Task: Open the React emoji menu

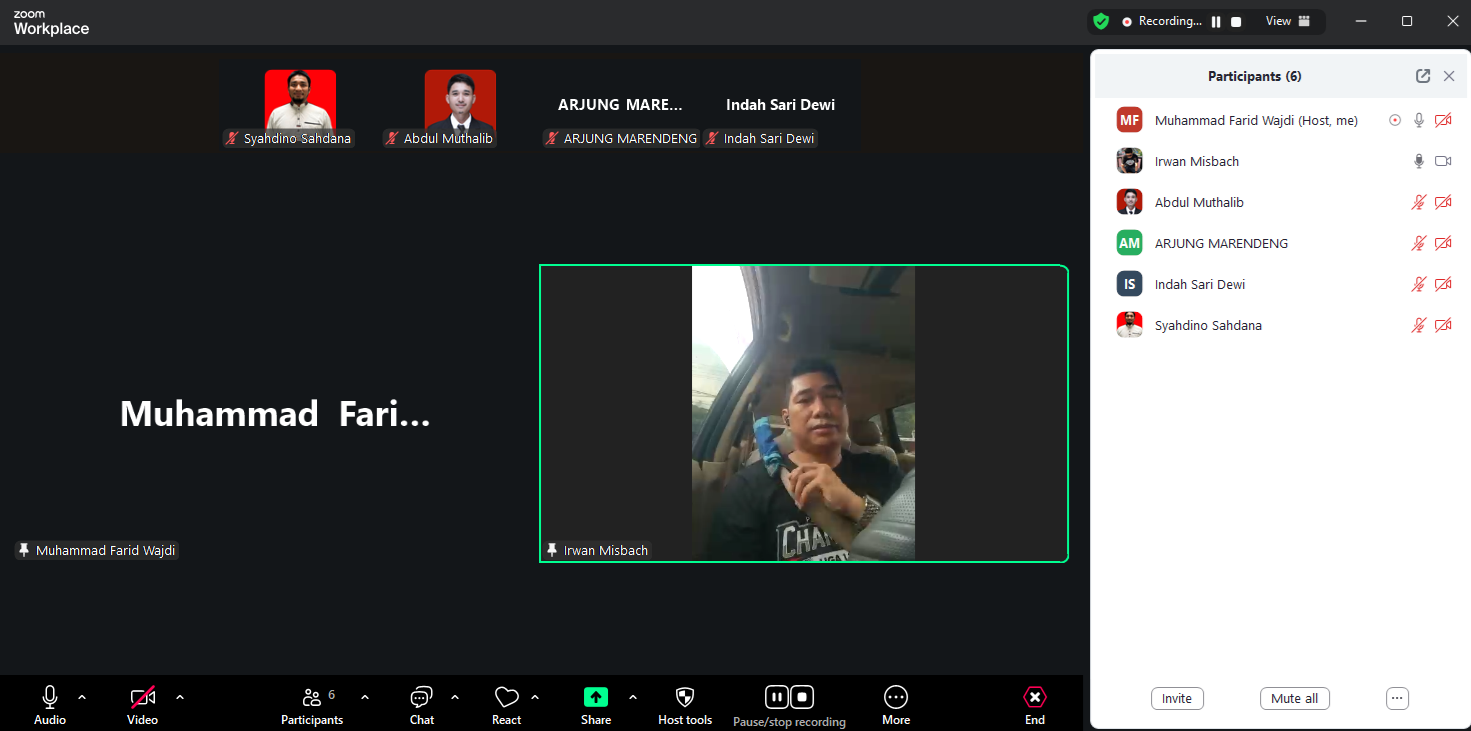Action: [507, 704]
